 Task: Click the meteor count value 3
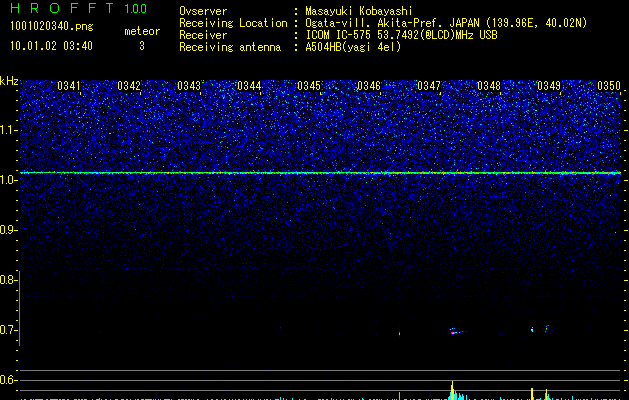point(142,46)
